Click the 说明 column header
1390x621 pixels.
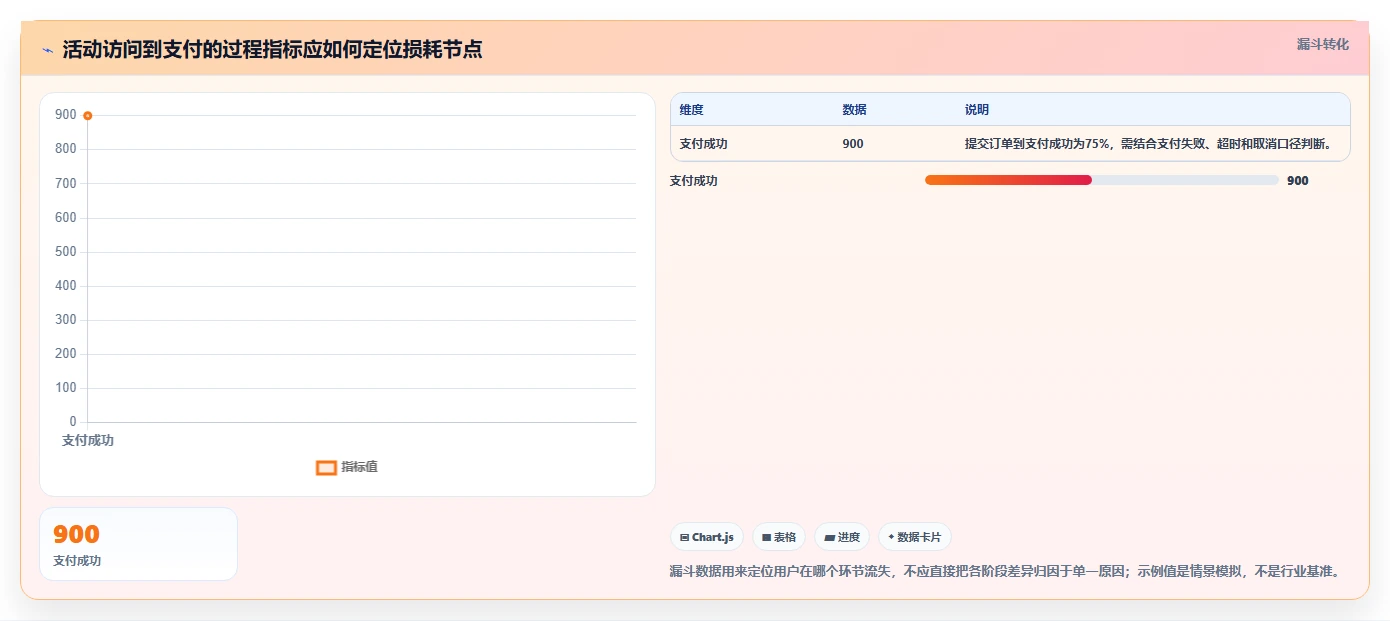[976, 110]
